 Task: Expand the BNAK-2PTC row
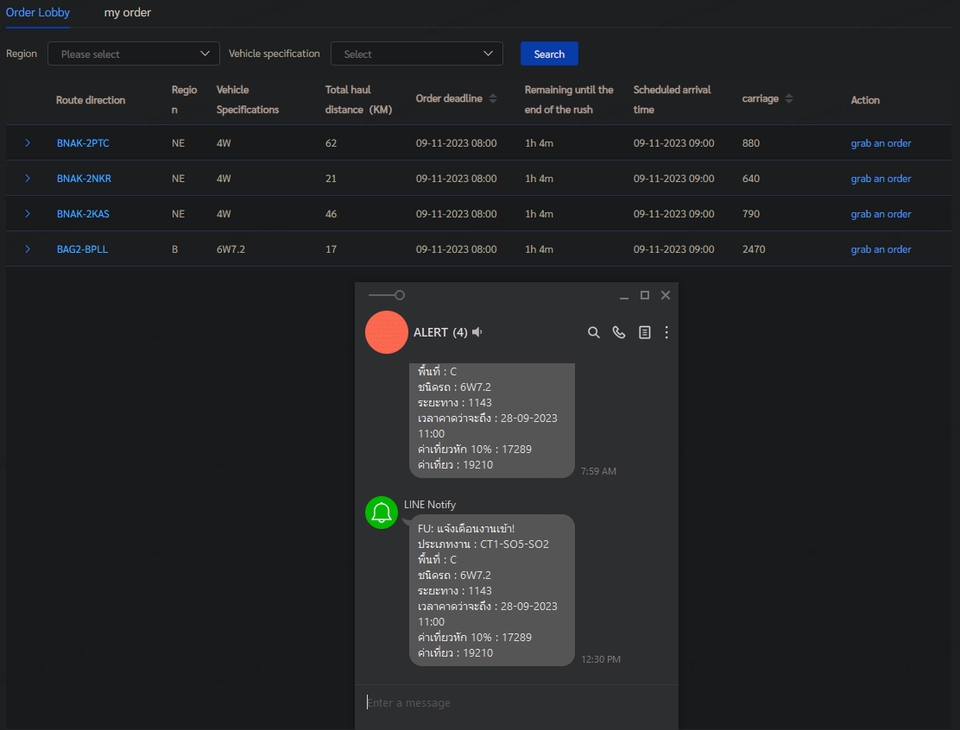tap(28, 143)
